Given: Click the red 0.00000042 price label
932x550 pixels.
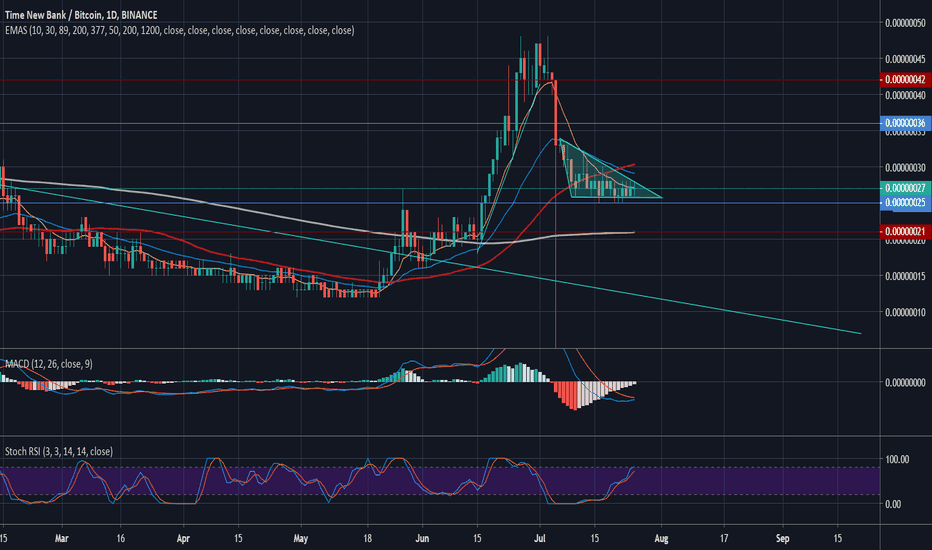Looking at the screenshot, I should 905,80.
